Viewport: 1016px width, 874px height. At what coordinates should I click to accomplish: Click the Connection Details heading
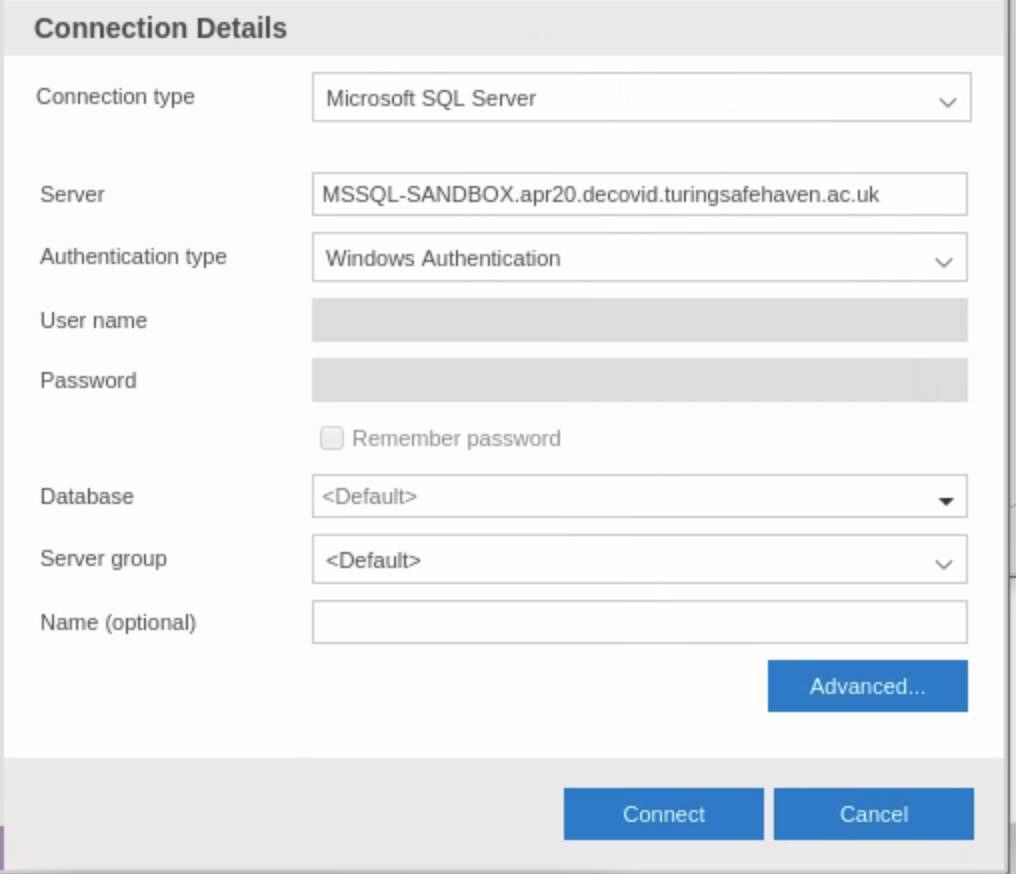pos(160,29)
